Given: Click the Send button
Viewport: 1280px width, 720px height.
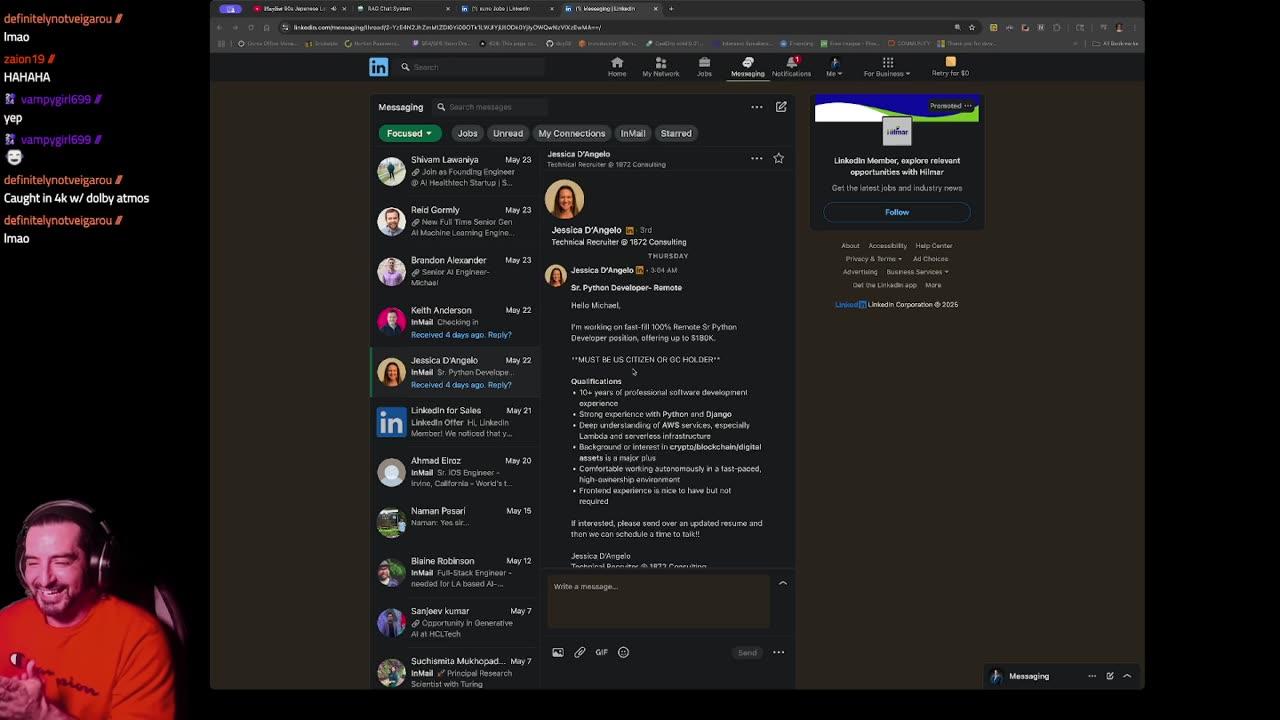Looking at the screenshot, I should [x=747, y=653].
